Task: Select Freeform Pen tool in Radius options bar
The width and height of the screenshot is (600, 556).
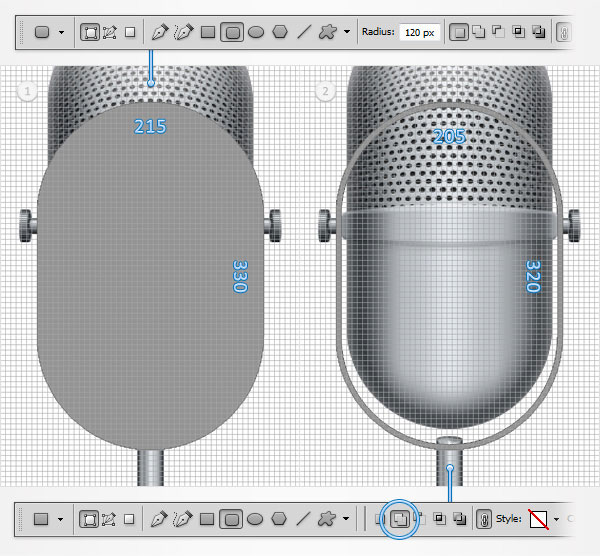Action: point(184,32)
